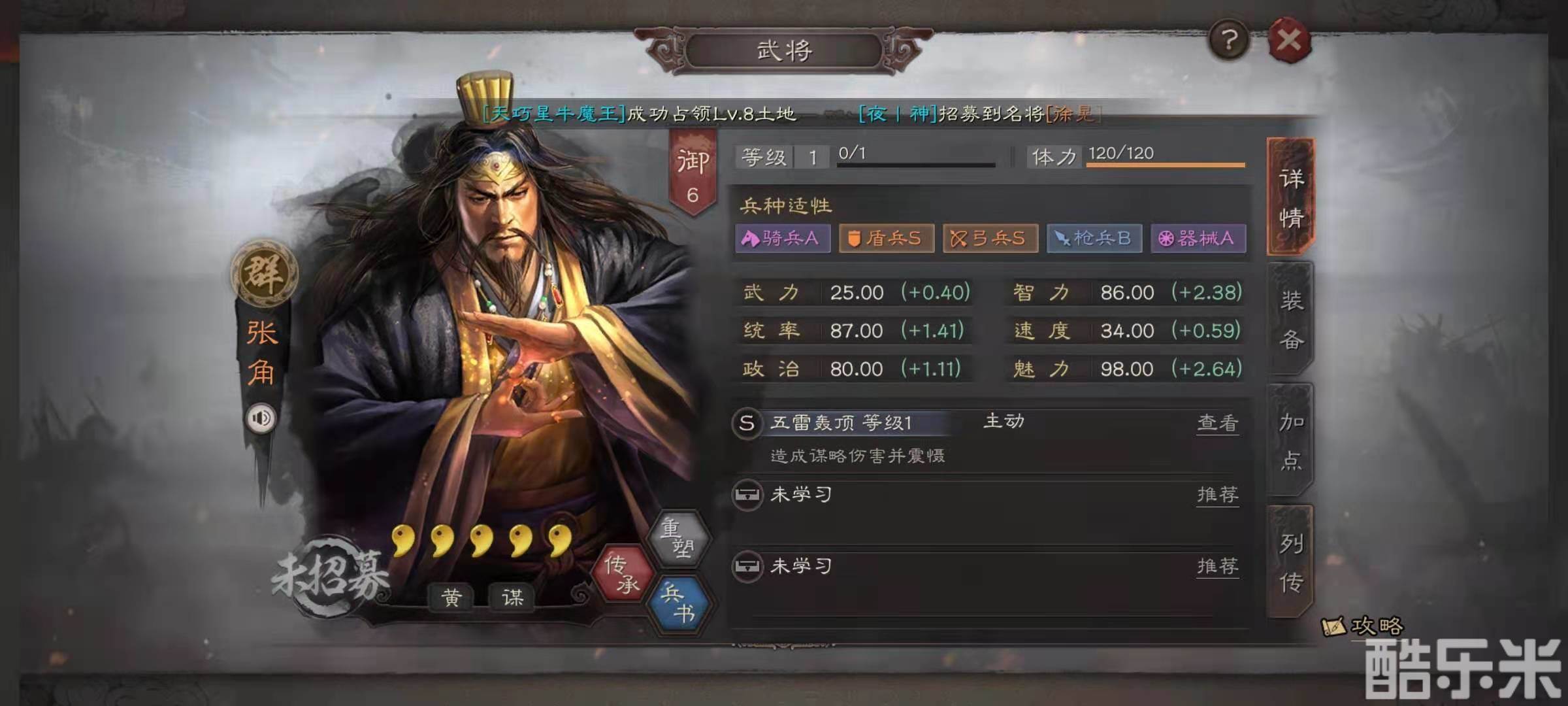The width and height of the screenshot is (1568, 706).
Task: Select the 弓兵S troop aptitude badge
Action: pyautogui.click(x=990, y=238)
